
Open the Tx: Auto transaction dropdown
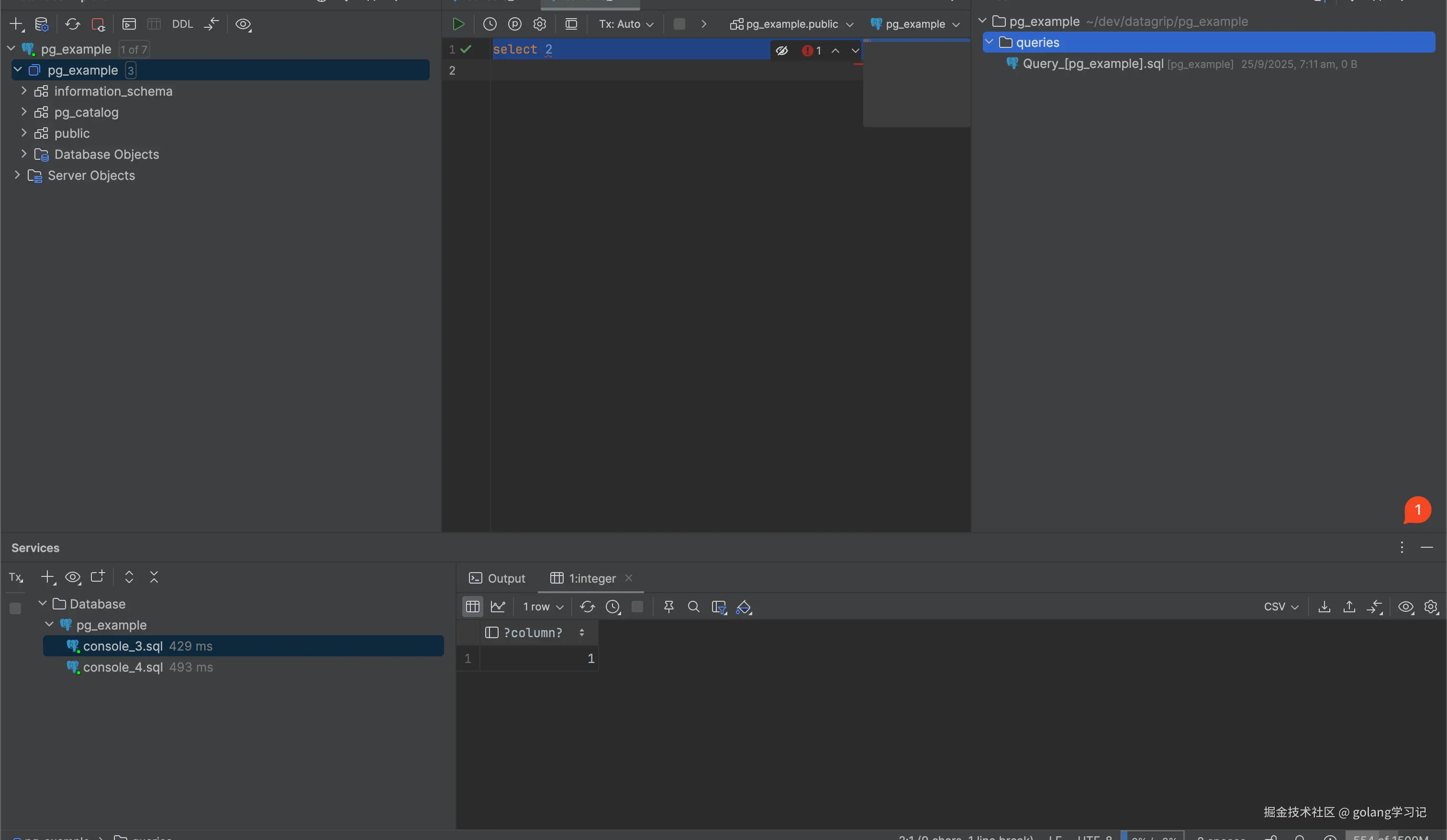click(x=626, y=24)
